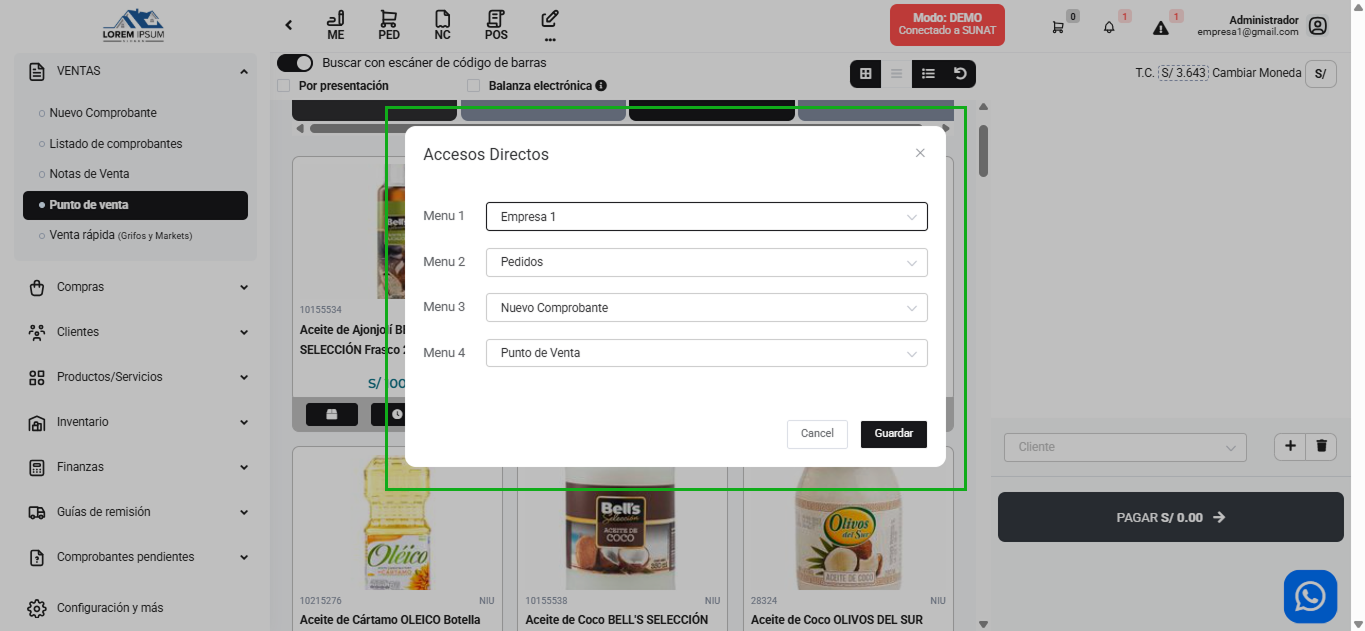
Task: Open the Menu 3 Nuevo Comprobante dropdown
Action: point(706,307)
